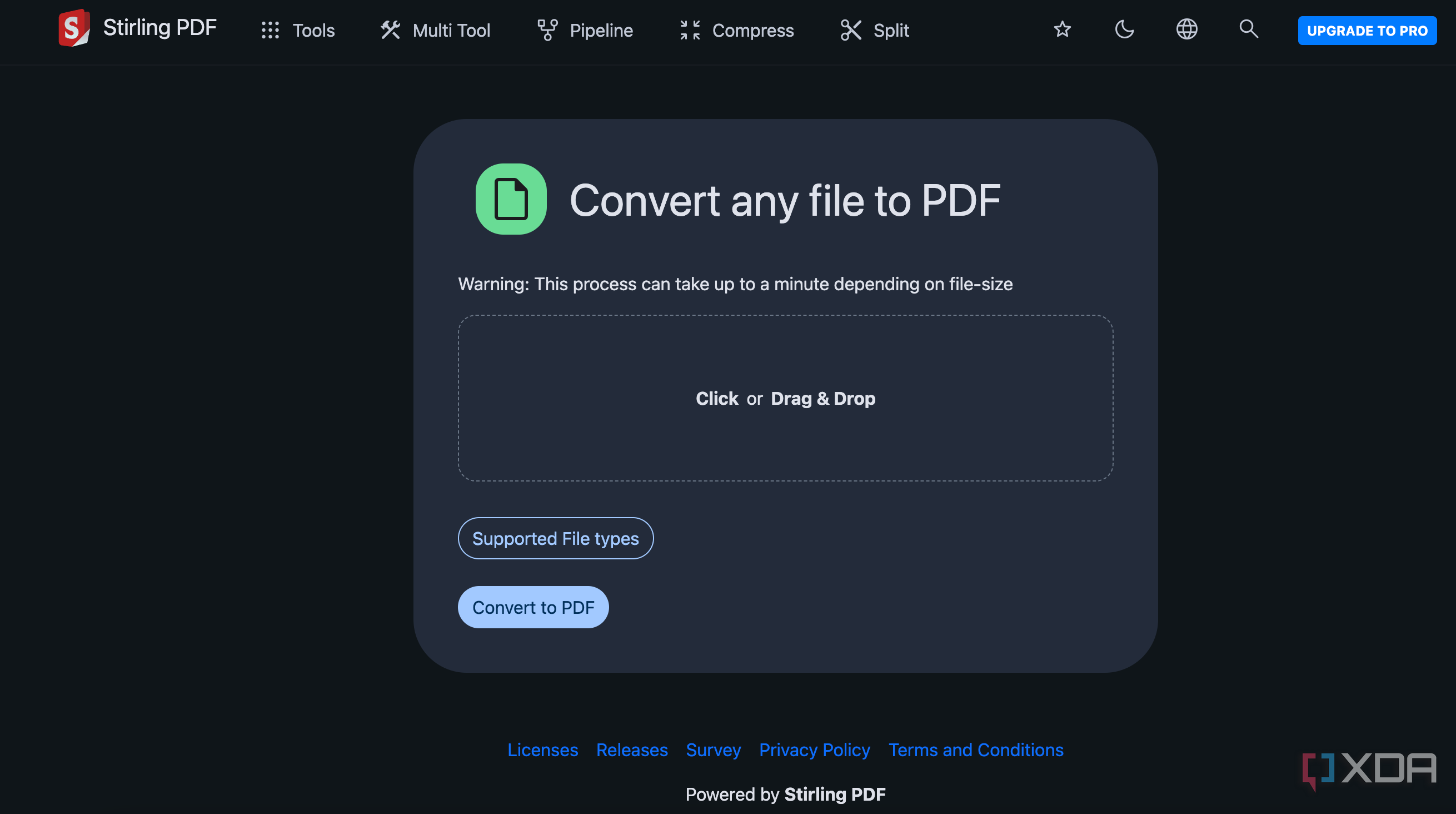Open the Terms and Conditions link
The image size is (1456, 814).
pos(975,750)
